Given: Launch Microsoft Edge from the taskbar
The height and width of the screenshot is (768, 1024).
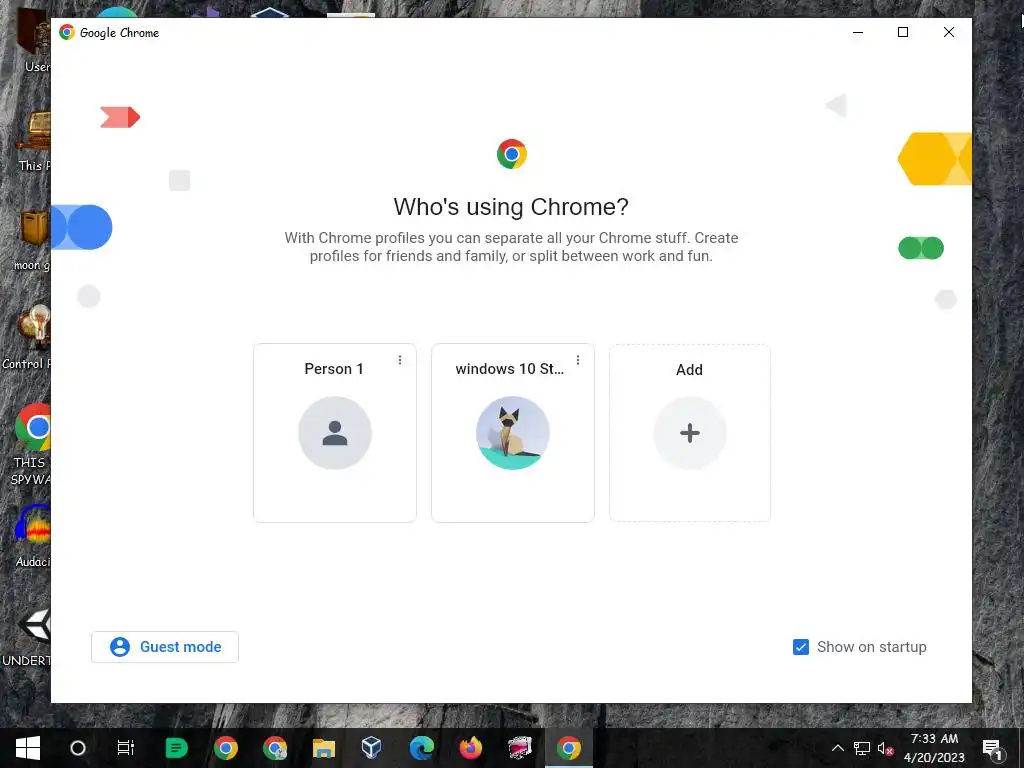Looking at the screenshot, I should [422, 748].
